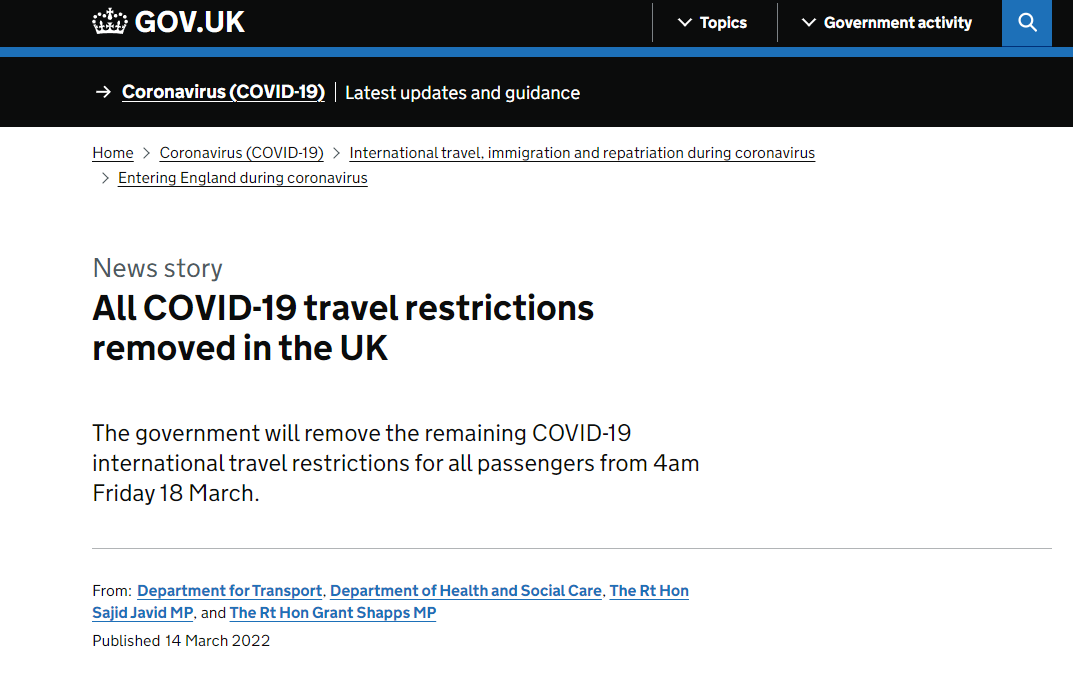Click Home in the breadcrumb trail
Screen dimensions: 1073x687
coord(112,152)
